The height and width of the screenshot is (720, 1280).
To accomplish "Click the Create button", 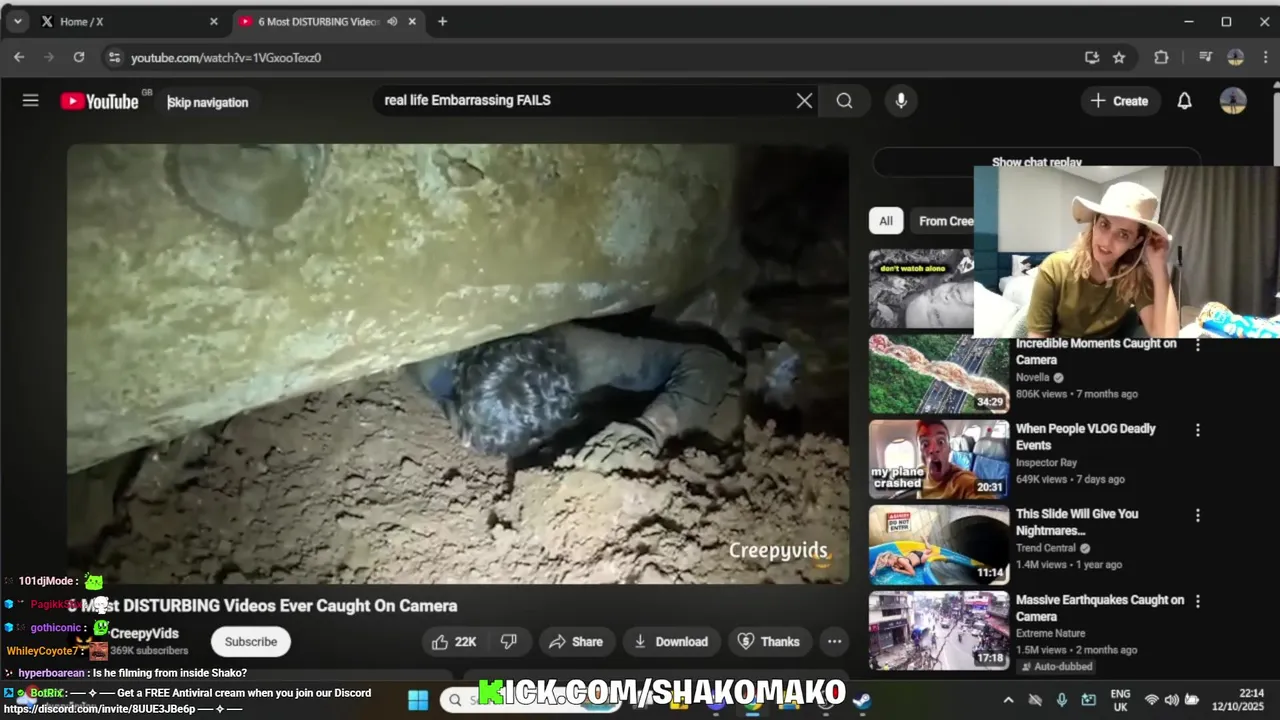I will (x=1120, y=100).
